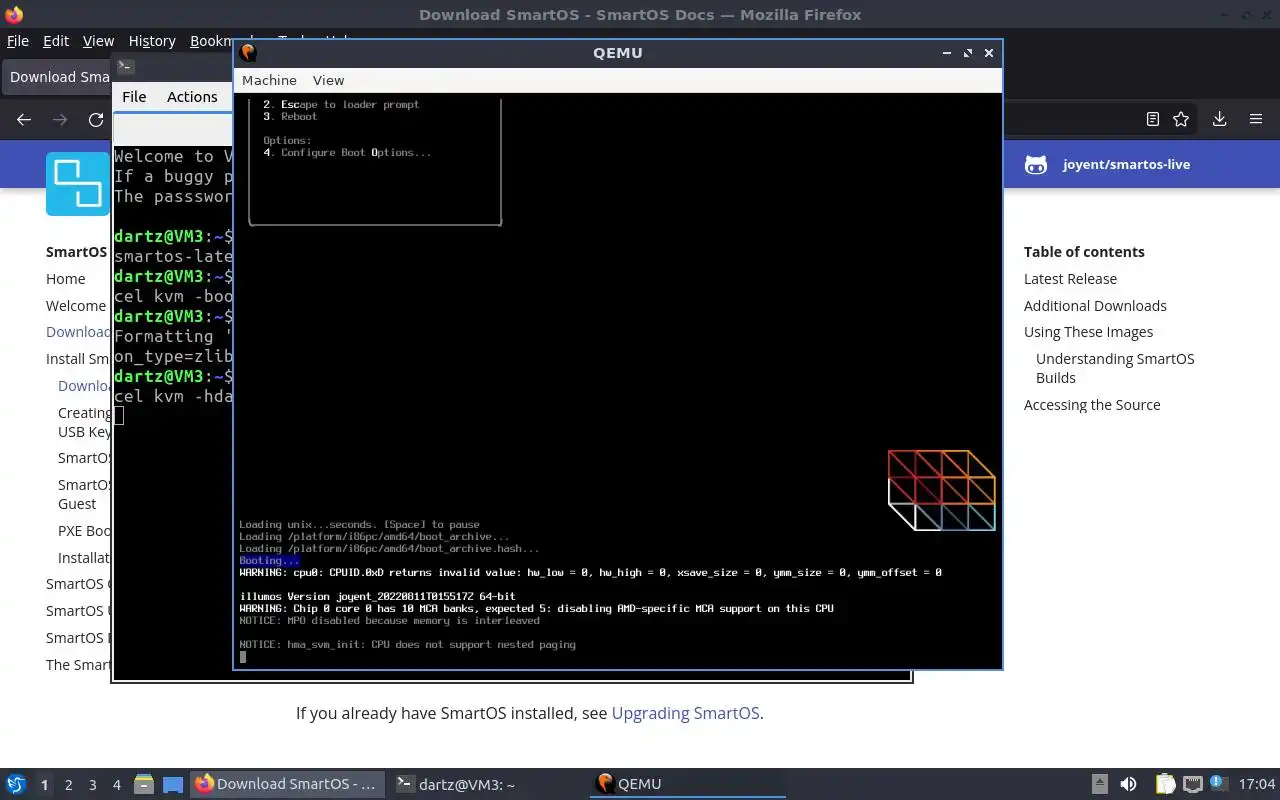Activate the Firefox Download SmartOS taskbar button
Viewport: 1280px width, 800px height.
pos(286,784)
